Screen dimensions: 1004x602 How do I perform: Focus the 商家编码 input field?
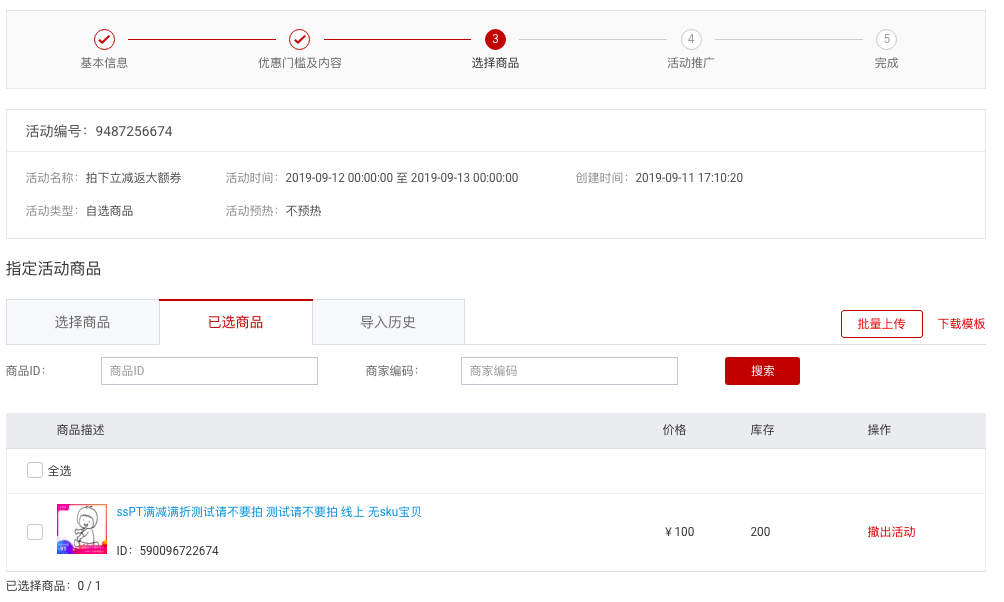569,371
